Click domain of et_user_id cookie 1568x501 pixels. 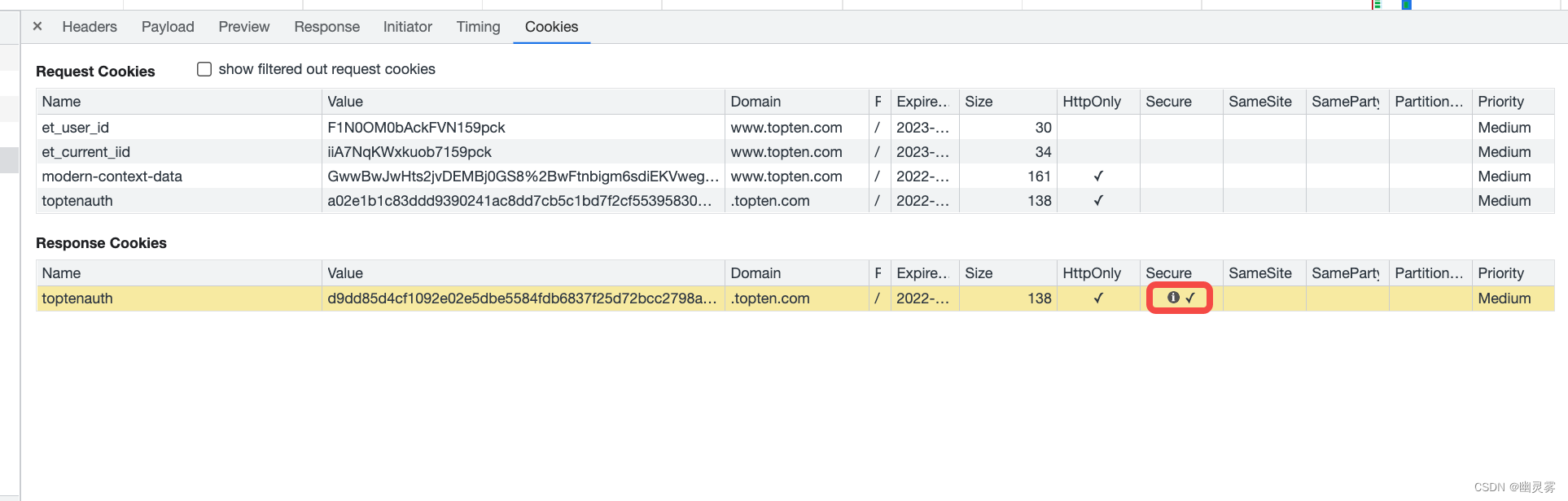(786, 128)
